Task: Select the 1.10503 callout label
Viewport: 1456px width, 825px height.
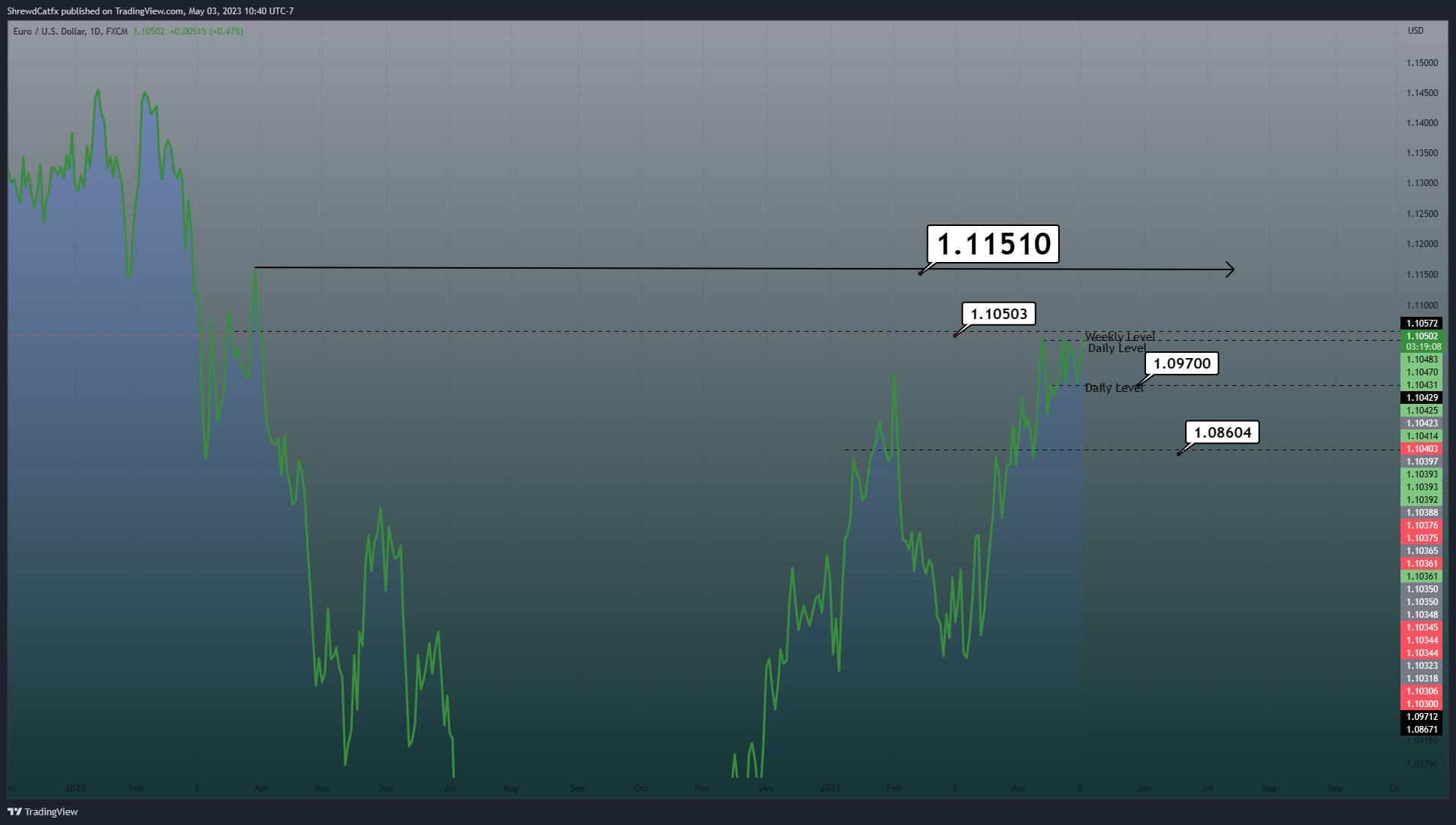Action: click(999, 314)
